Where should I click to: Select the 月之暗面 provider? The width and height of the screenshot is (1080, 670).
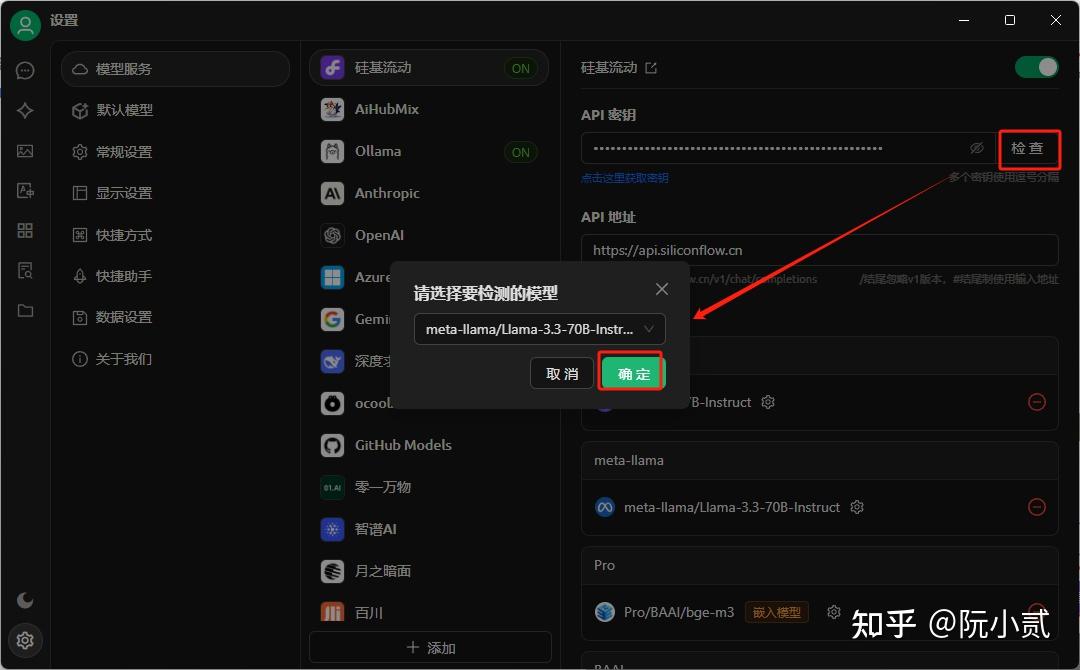(x=429, y=572)
